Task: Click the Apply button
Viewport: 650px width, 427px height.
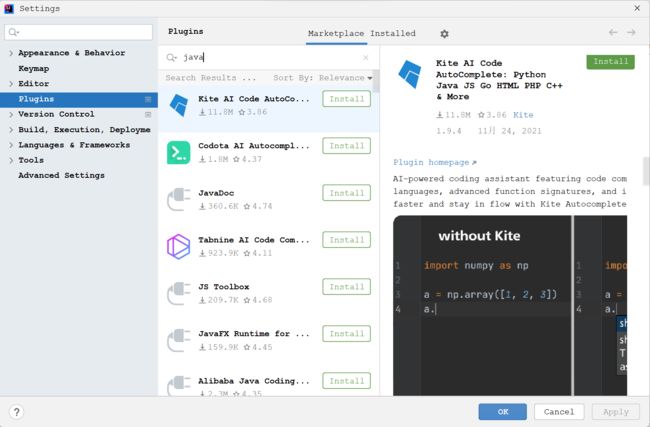Action: point(616,412)
